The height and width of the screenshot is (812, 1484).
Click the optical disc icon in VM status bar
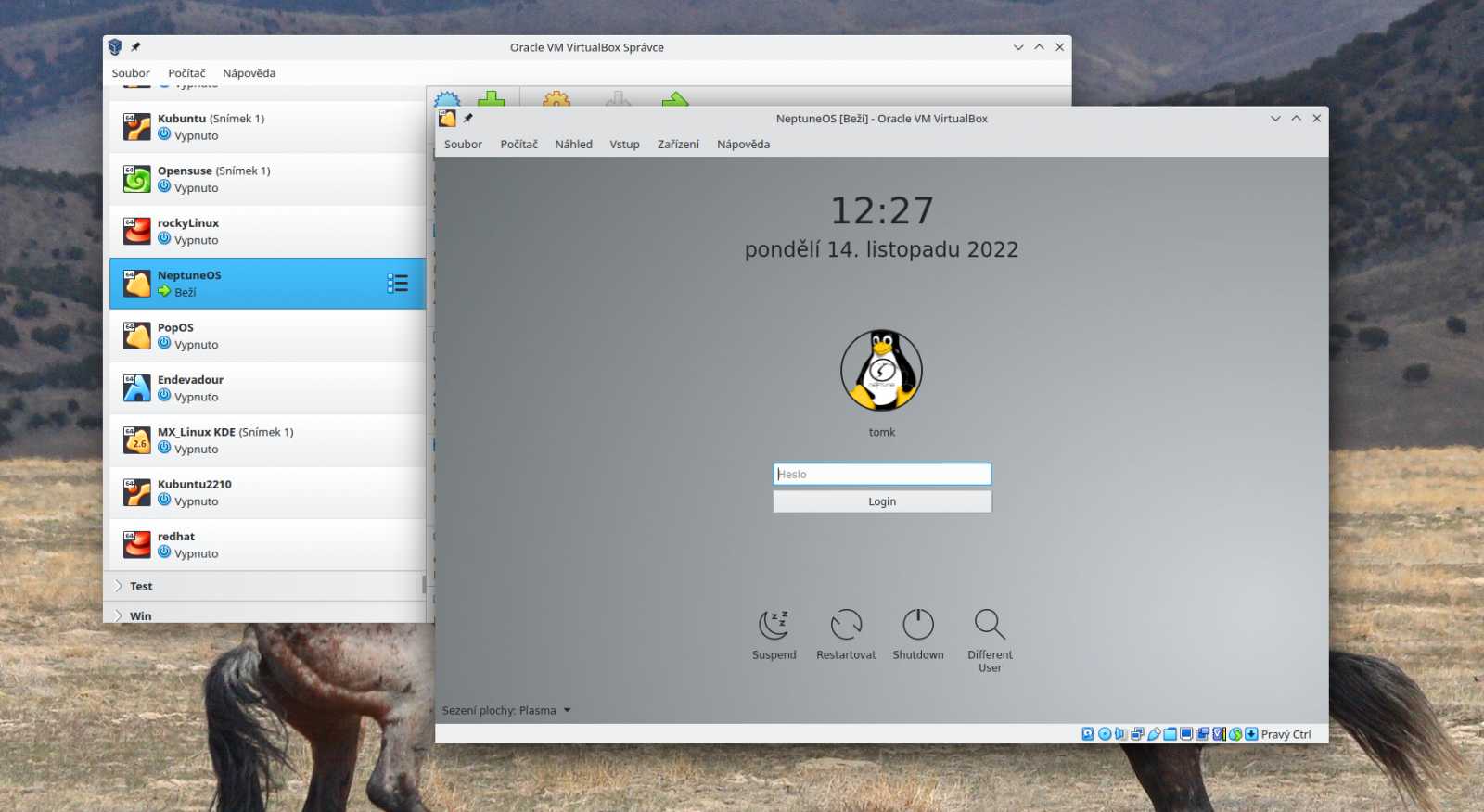pyautogui.click(x=1105, y=734)
